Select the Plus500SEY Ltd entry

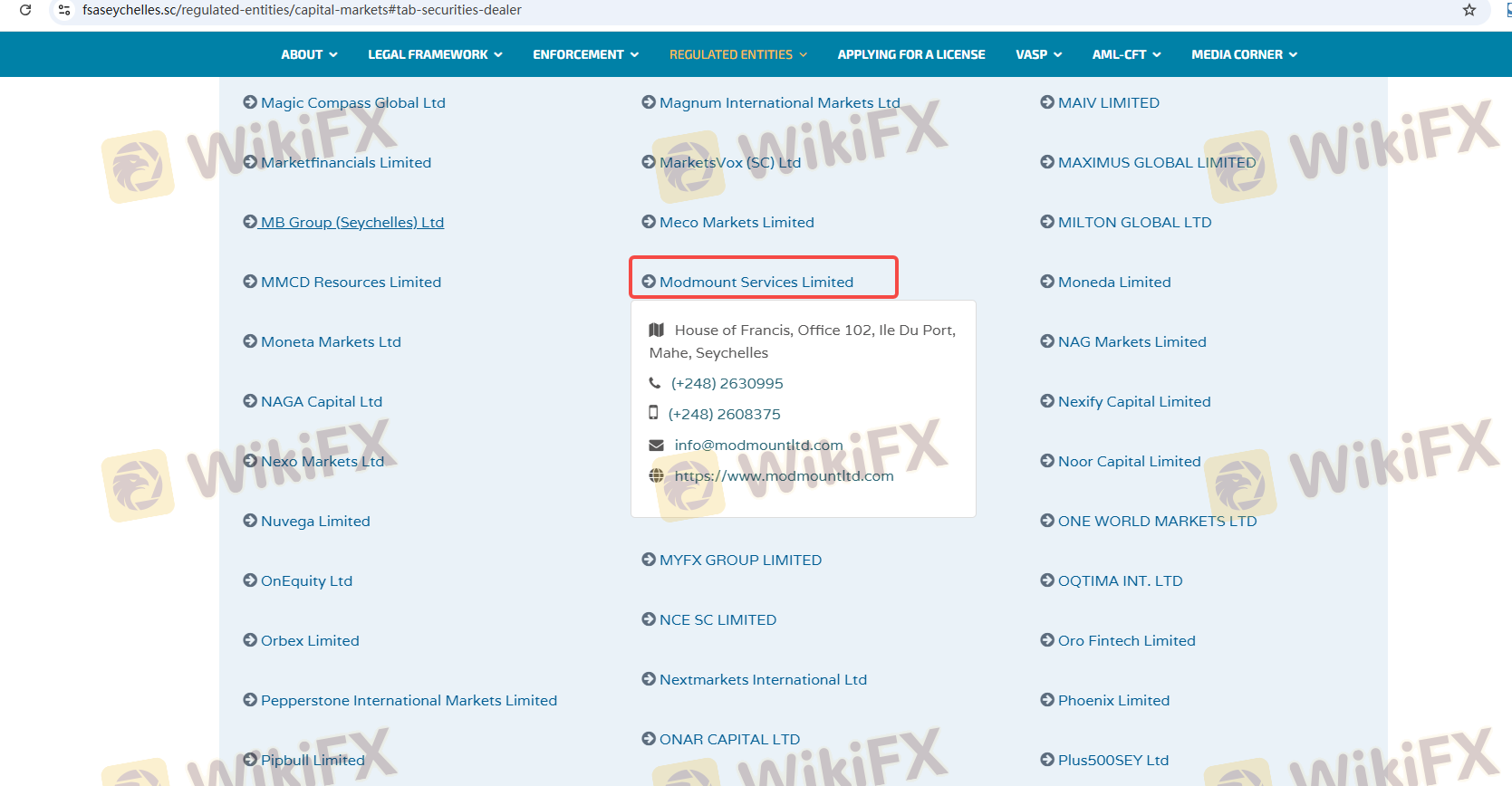(x=1113, y=760)
